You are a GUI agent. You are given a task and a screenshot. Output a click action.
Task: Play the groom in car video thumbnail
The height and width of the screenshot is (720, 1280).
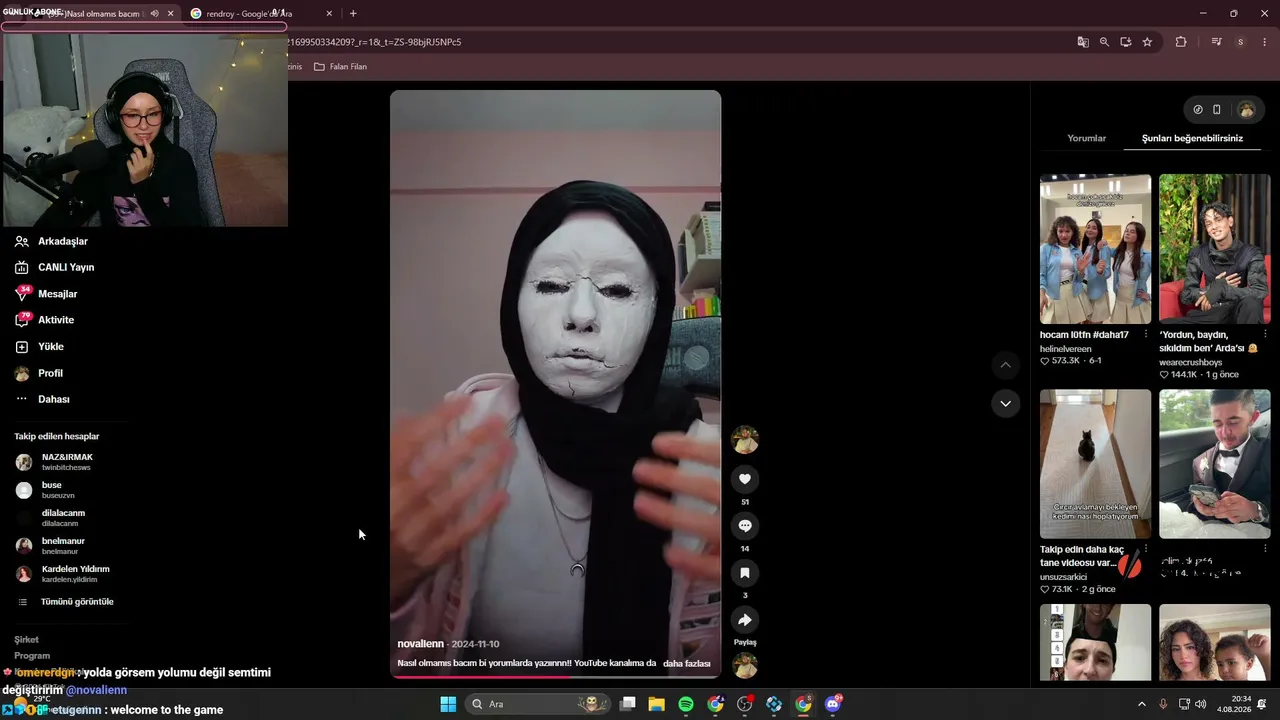point(1214,464)
